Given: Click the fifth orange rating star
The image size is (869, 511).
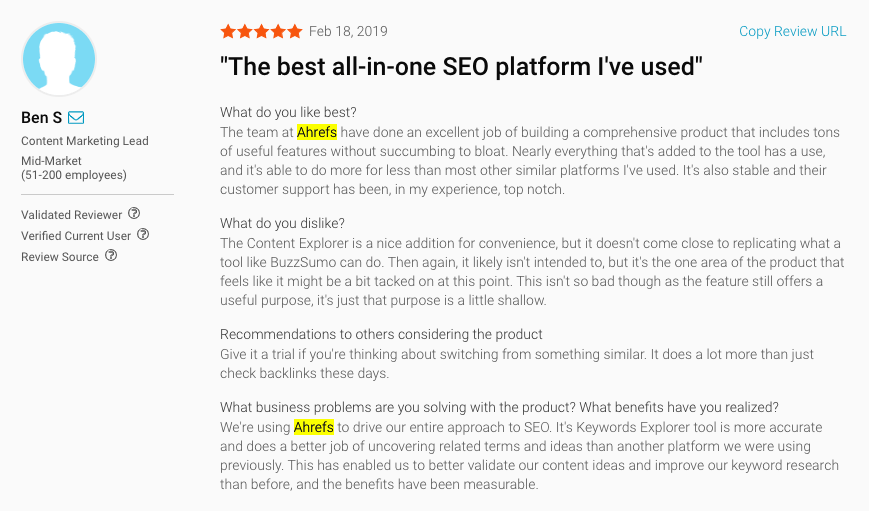Looking at the screenshot, I should pyautogui.click(x=294, y=32).
